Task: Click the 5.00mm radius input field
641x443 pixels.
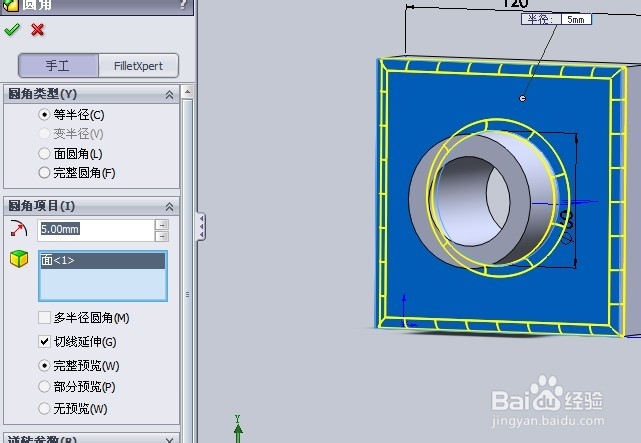Action: pos(96,230)
